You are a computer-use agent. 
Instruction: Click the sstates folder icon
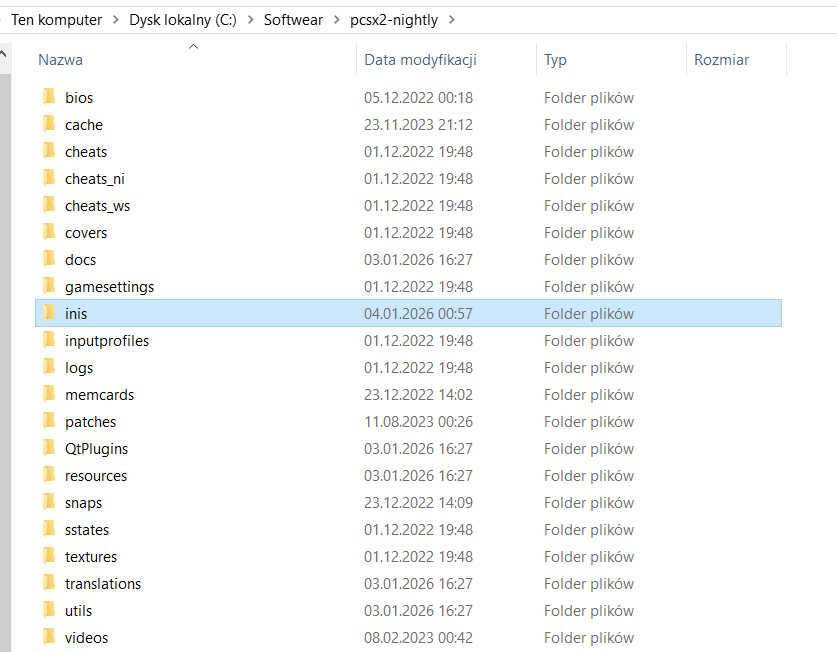pyautogui.click(x=49, y=529)
